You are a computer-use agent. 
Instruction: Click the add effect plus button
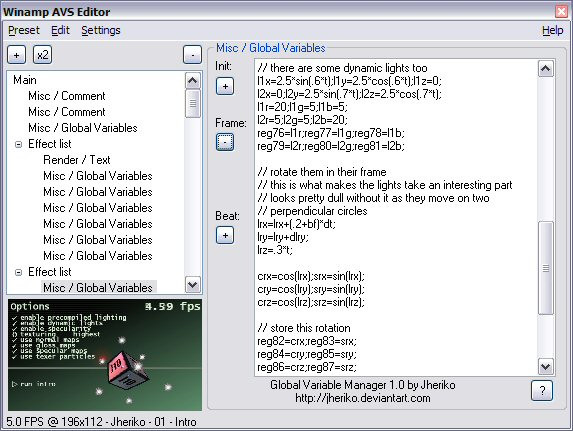click(16, 55)
